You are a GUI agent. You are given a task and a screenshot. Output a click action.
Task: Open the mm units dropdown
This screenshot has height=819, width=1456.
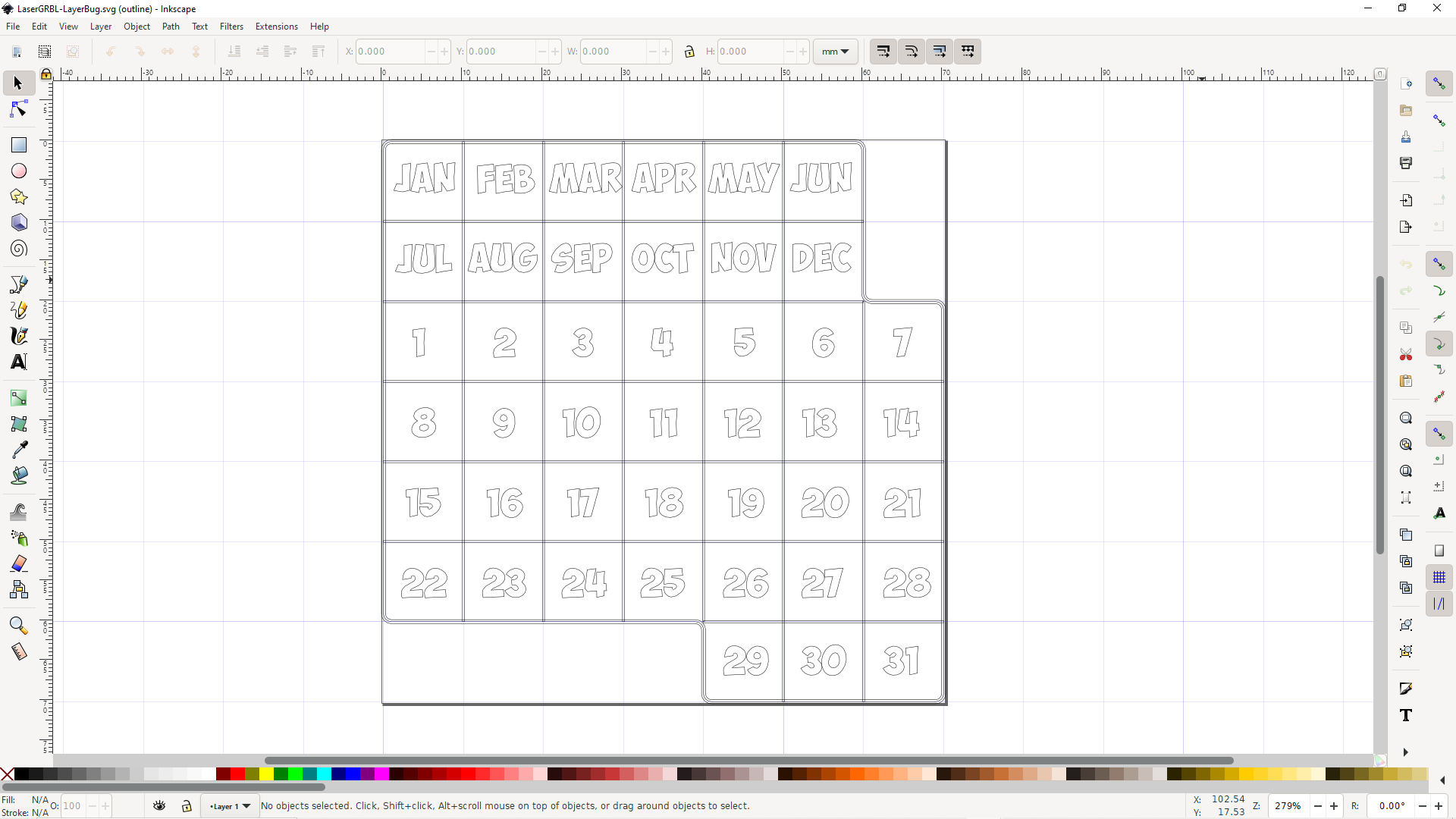pyautogui.click(x=835, y=52)
